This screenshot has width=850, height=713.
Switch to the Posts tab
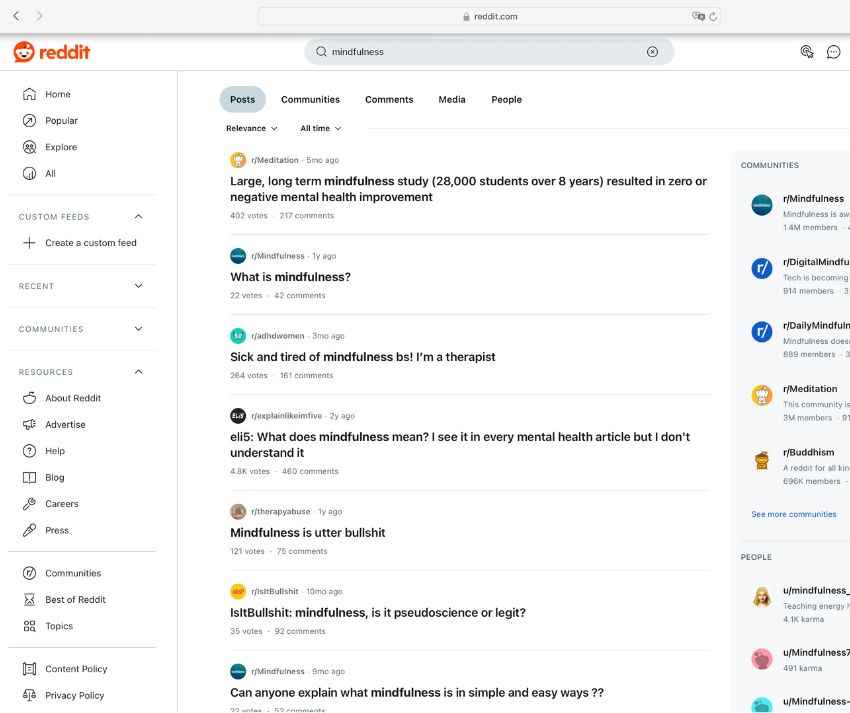click(x=242, y=100)
